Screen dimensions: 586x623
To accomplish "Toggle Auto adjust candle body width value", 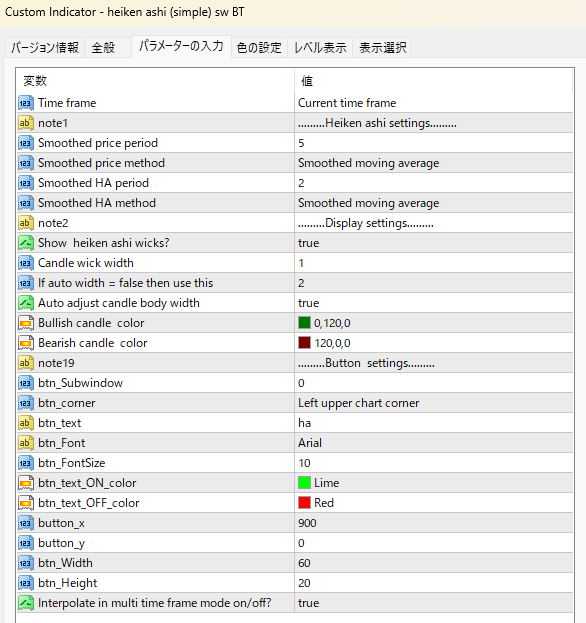I will point(434,303).
